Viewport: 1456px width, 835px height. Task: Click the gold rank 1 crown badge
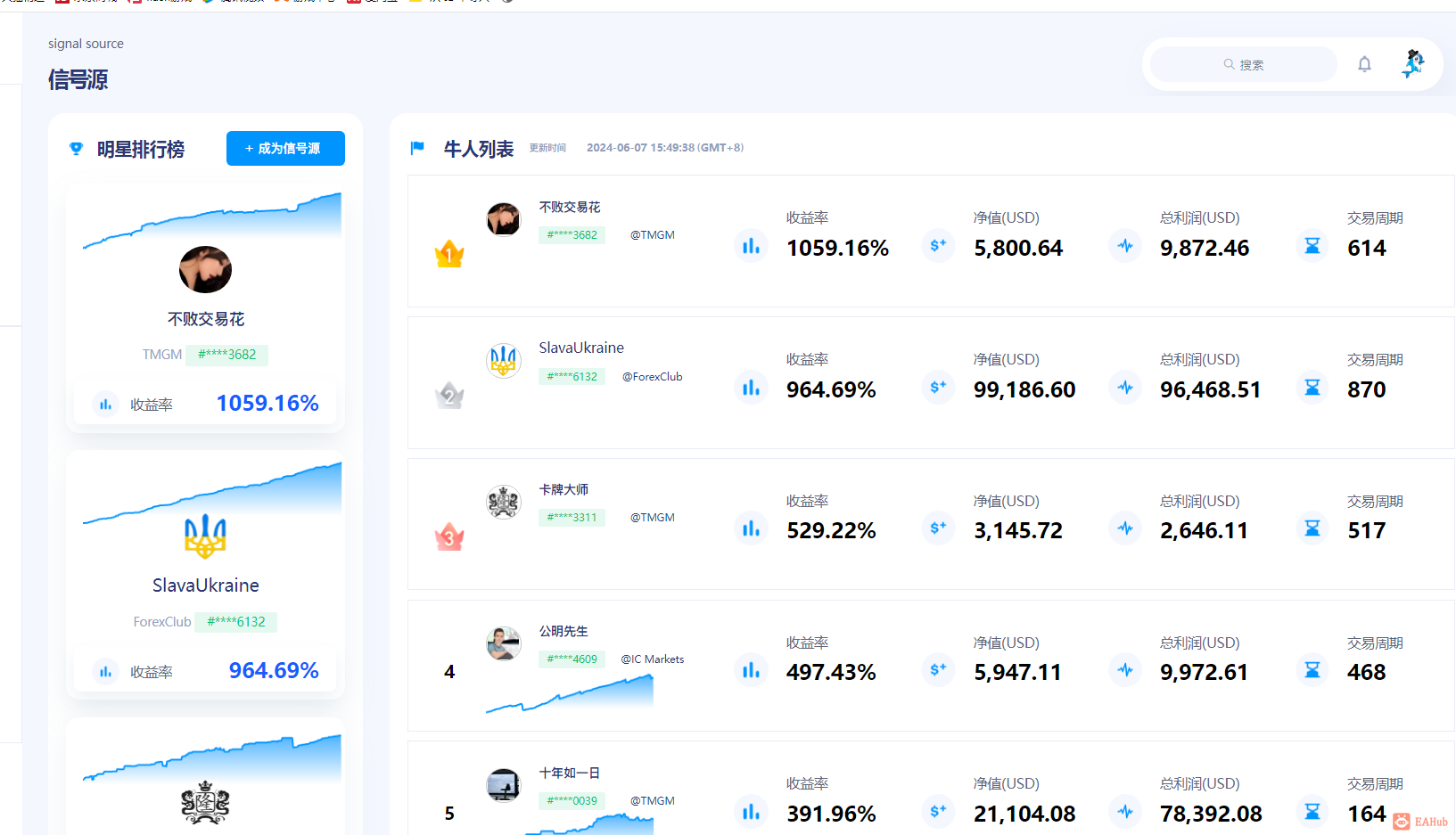449,254
